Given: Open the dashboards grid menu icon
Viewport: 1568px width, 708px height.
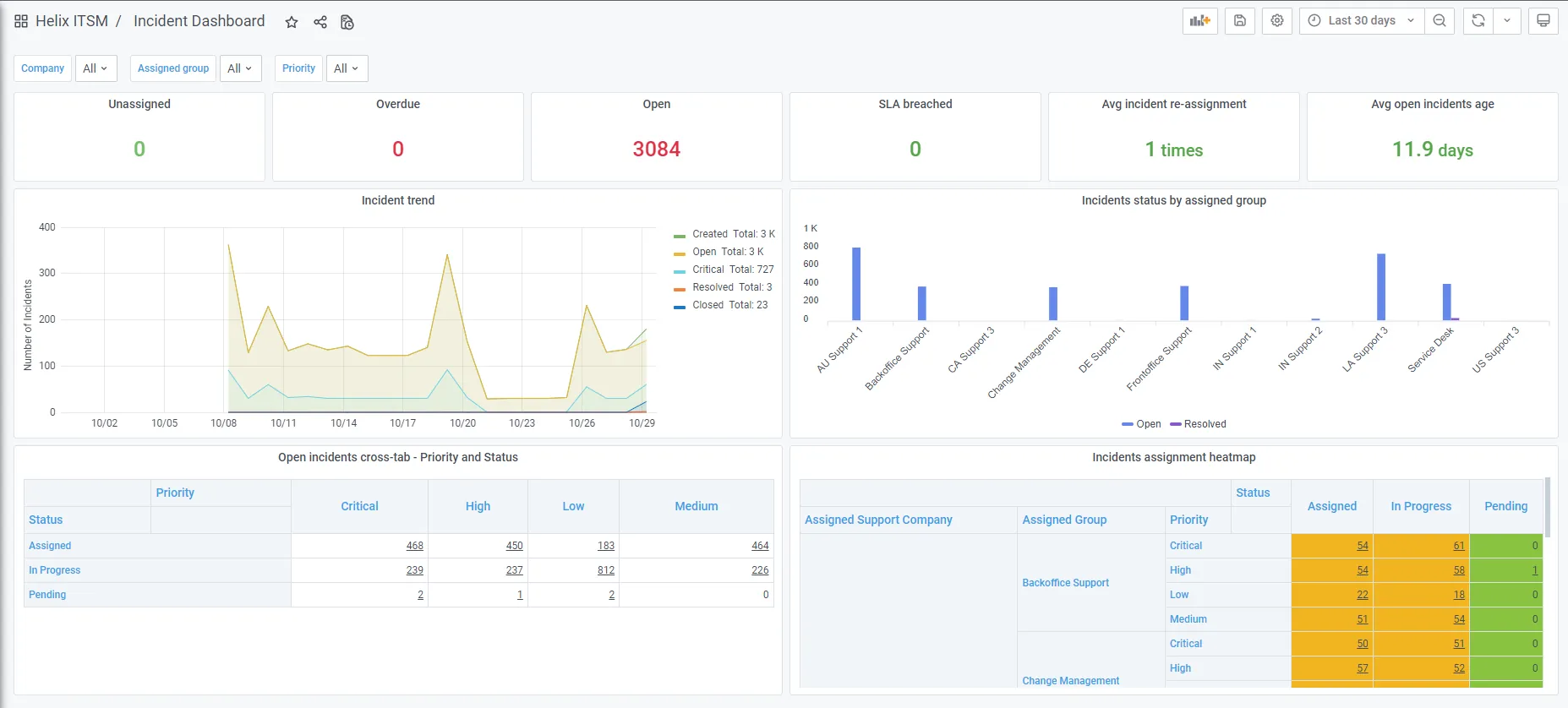Looking at the screenshot, I should (x=21, y=21).
